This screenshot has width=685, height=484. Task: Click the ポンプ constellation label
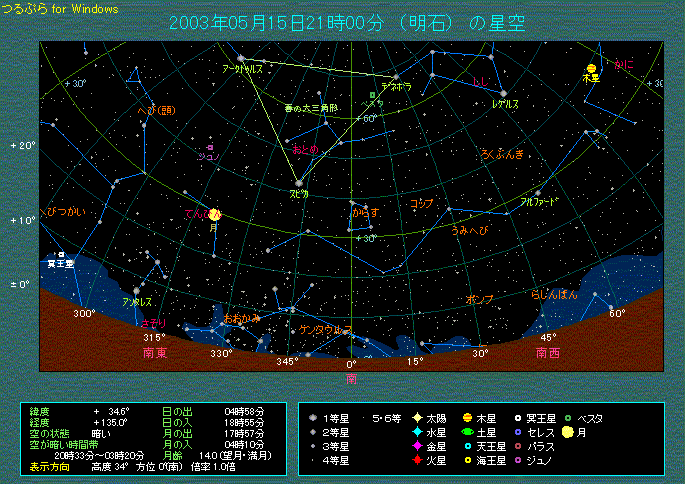pyautogui.click(x=479, y=299)
